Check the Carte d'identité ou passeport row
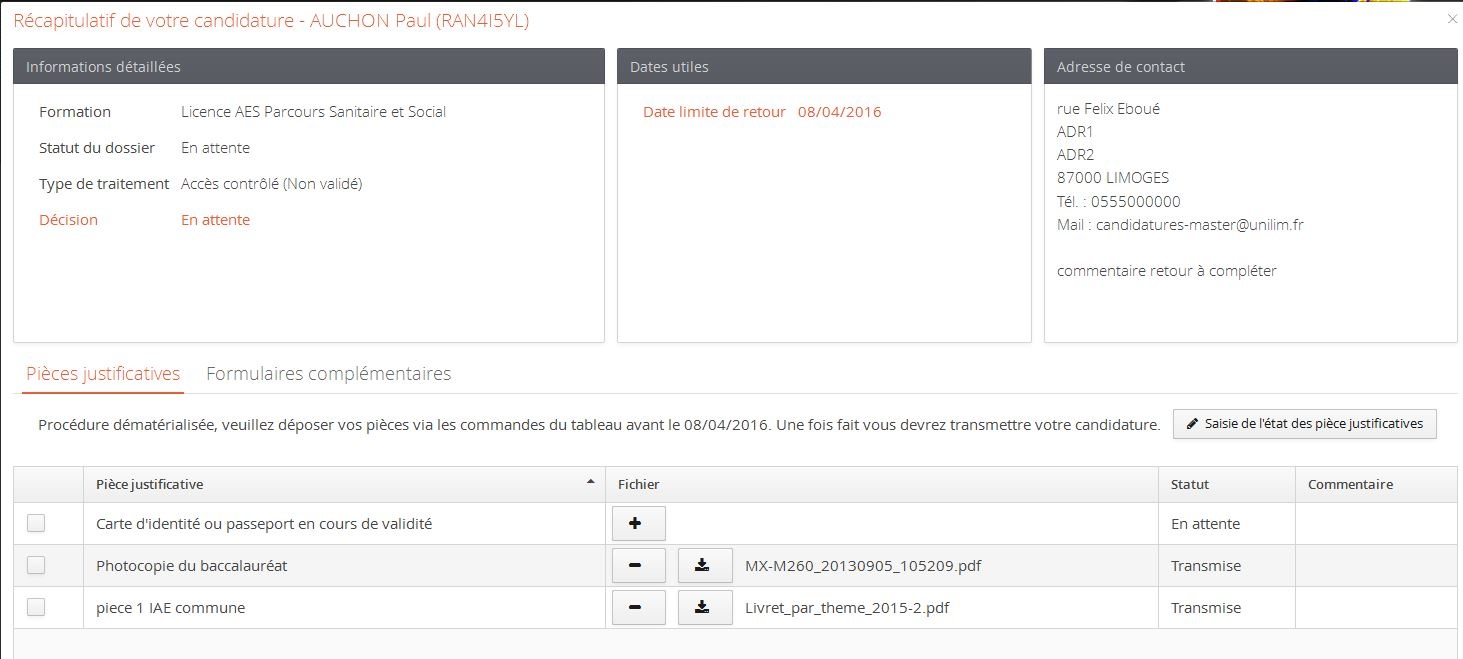 pos(36,523)
